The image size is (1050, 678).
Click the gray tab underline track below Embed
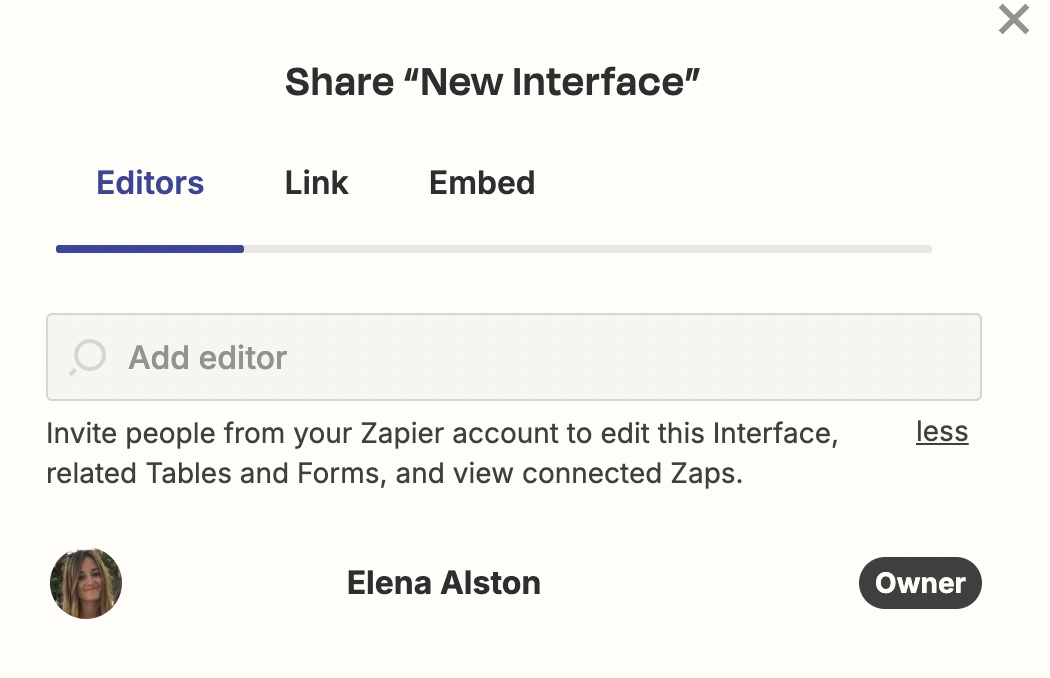pos(482,249)
